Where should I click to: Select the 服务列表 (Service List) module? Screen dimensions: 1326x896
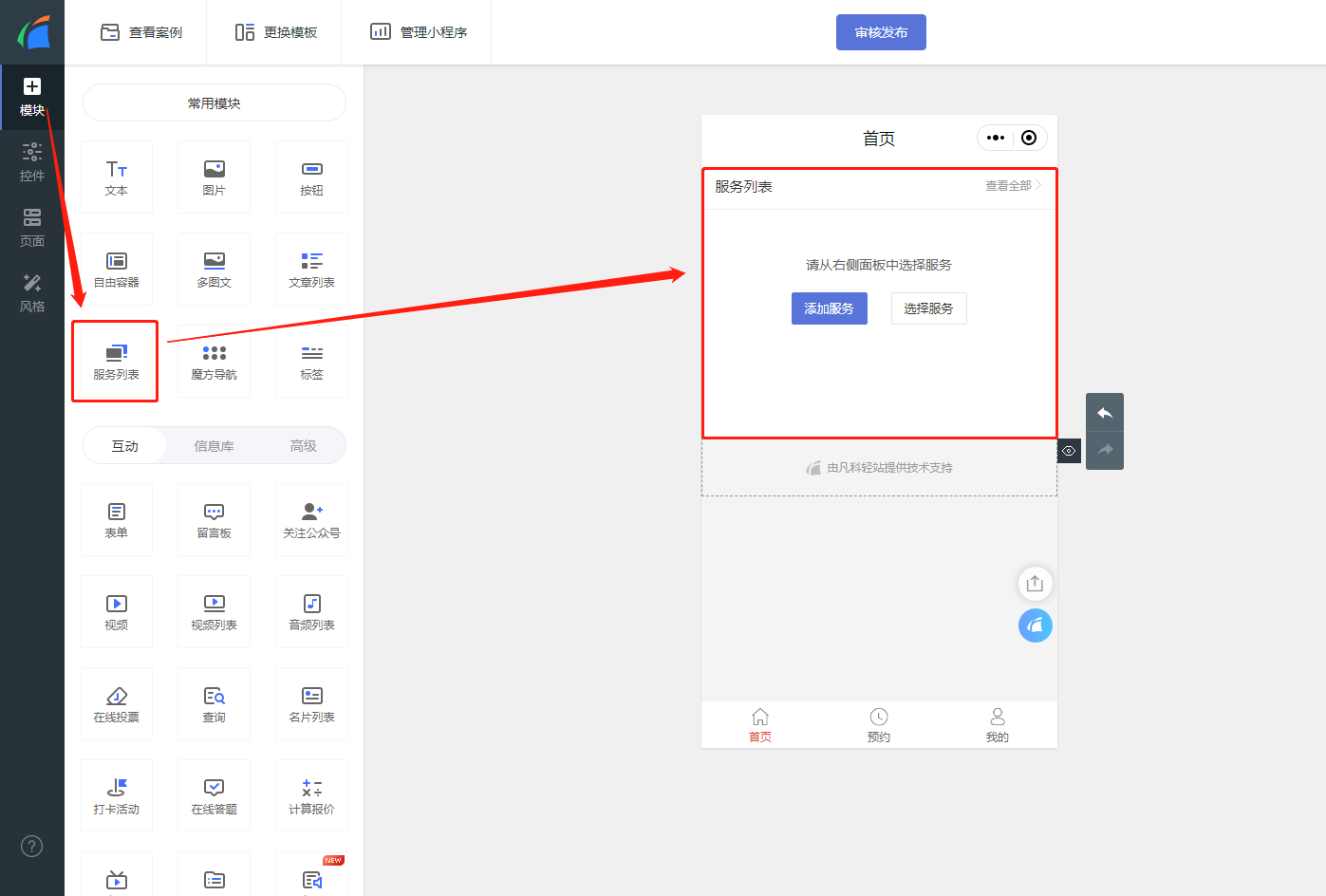(x=115, y=361)
